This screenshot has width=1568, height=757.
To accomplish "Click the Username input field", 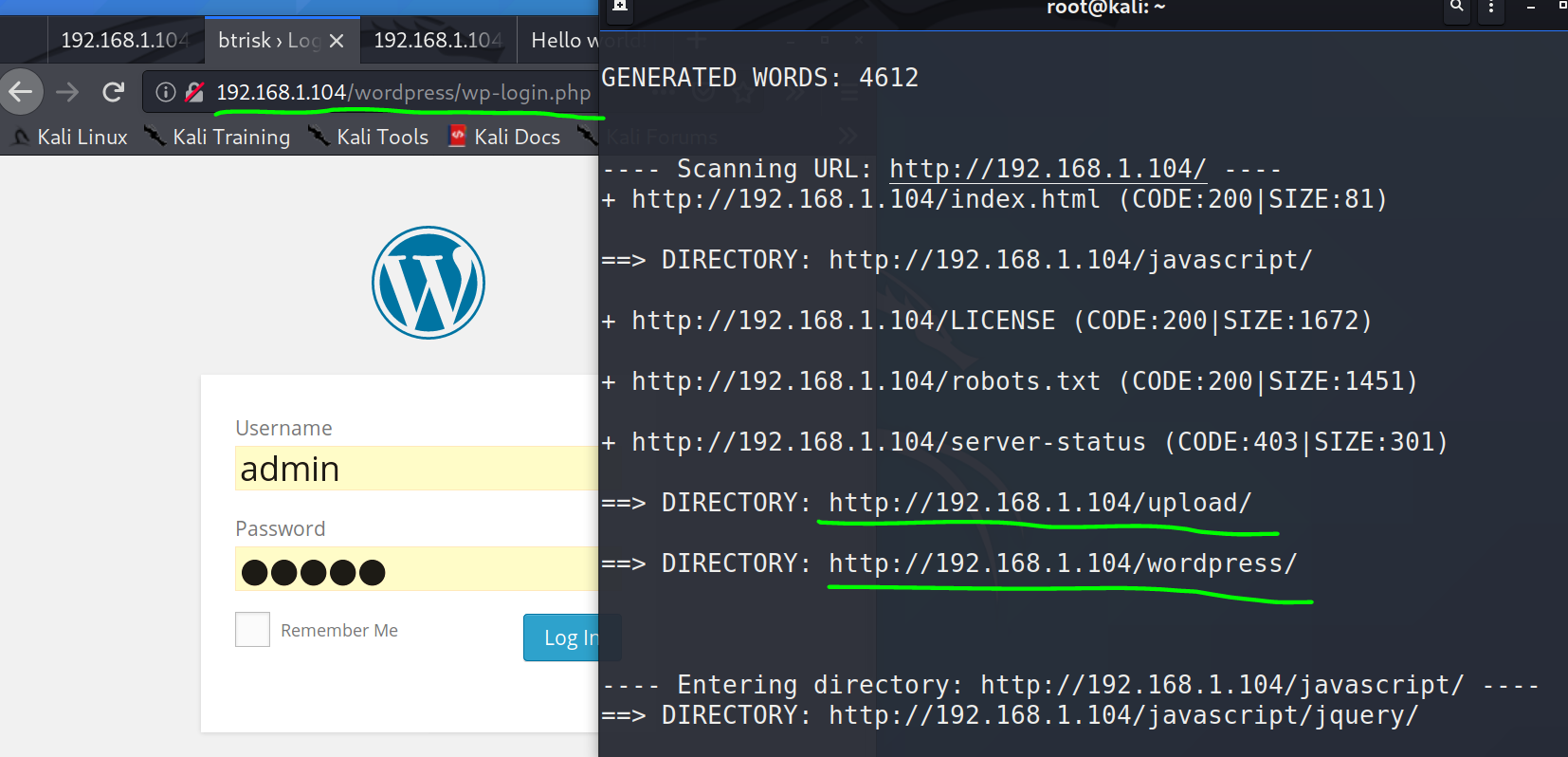I will (415, 469).
